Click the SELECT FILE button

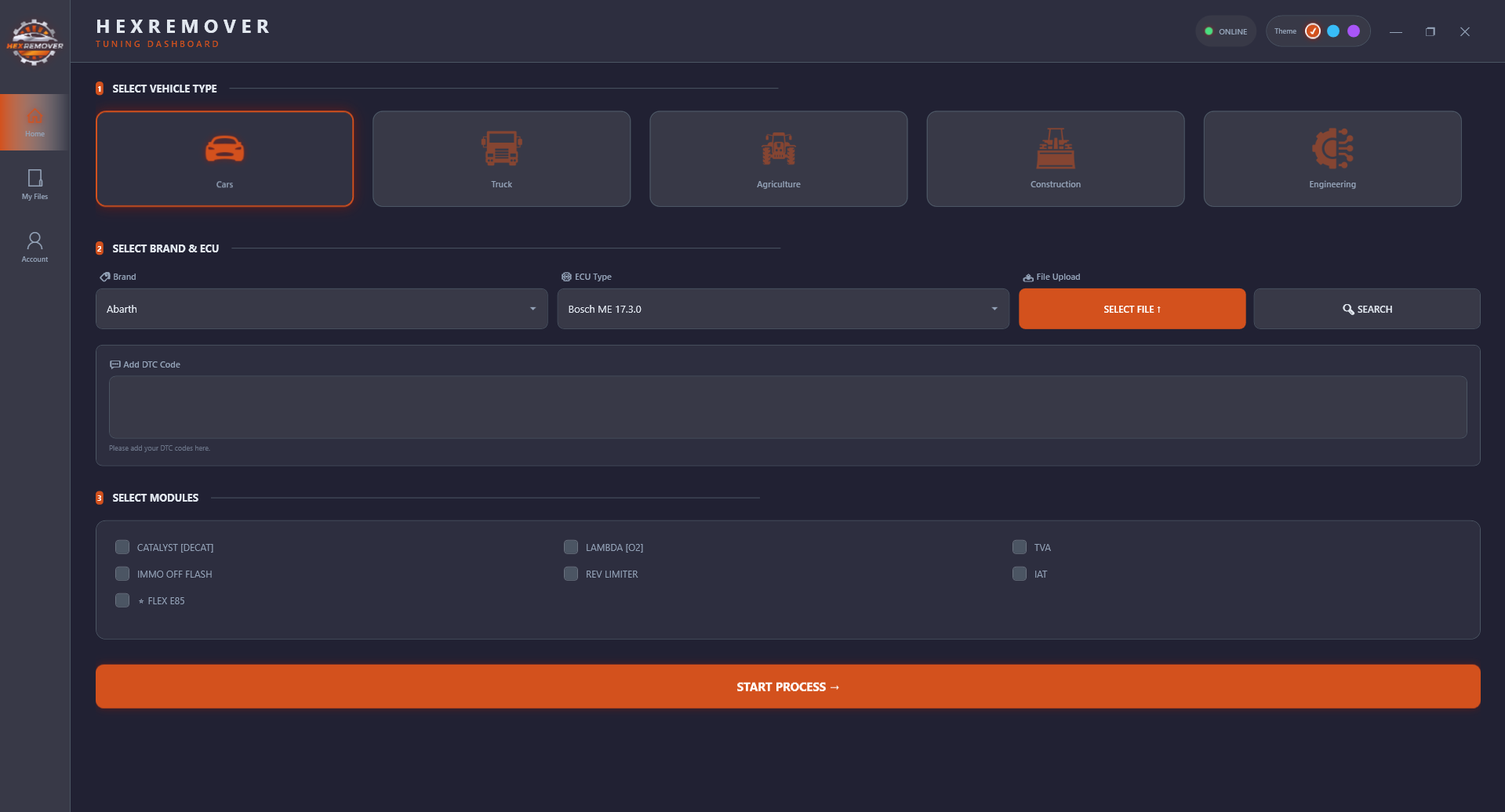tap(1132, 309)
